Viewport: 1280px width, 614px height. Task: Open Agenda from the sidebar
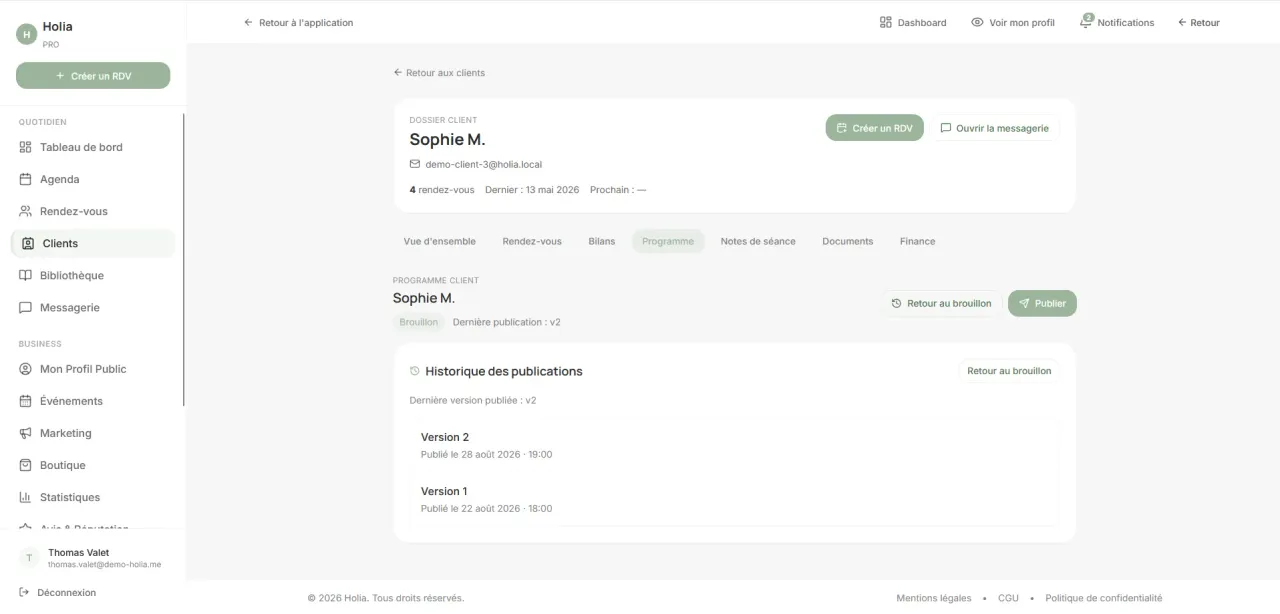[93, 179]
